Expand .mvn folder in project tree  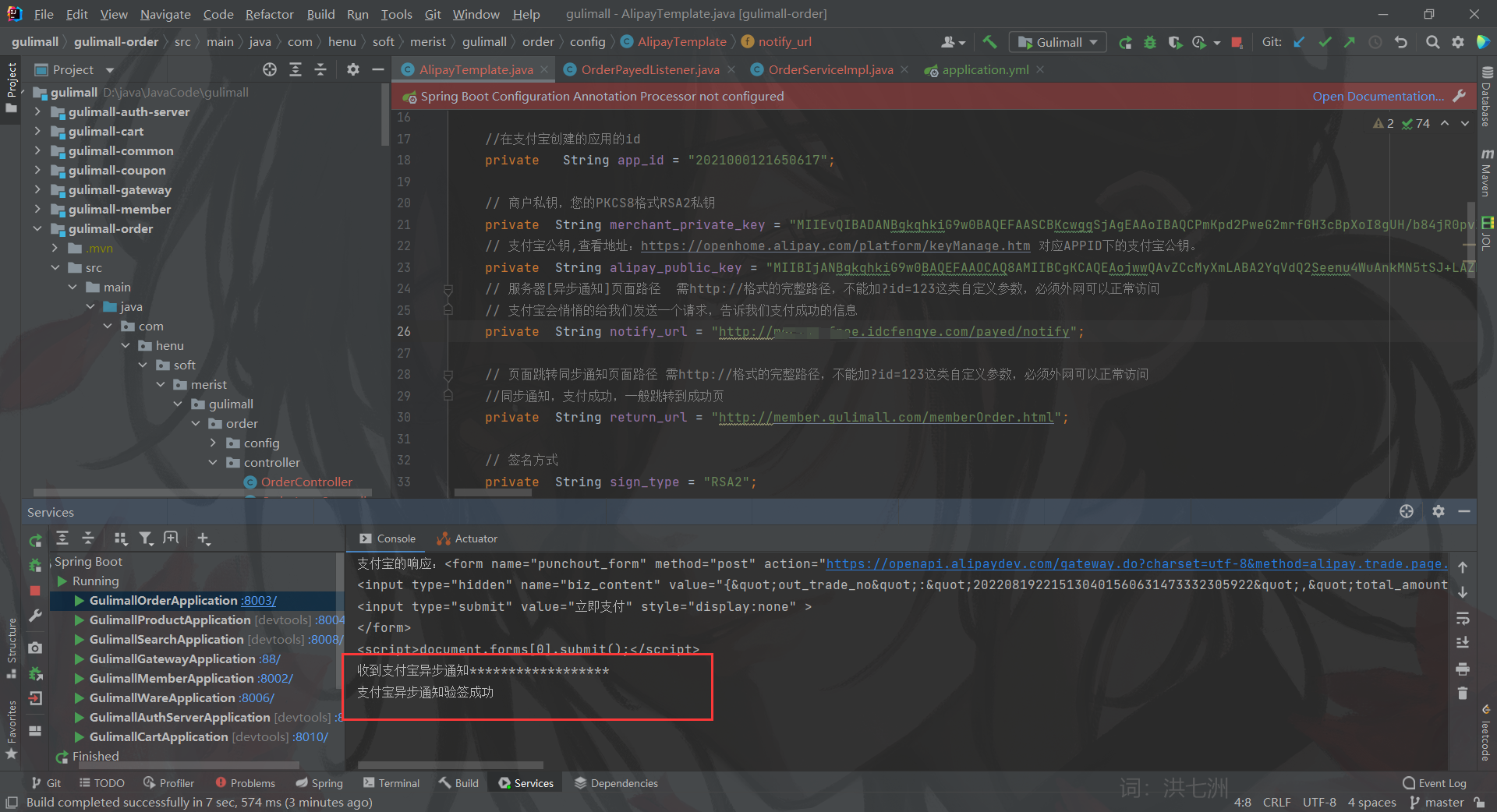[x=55, y=248]
